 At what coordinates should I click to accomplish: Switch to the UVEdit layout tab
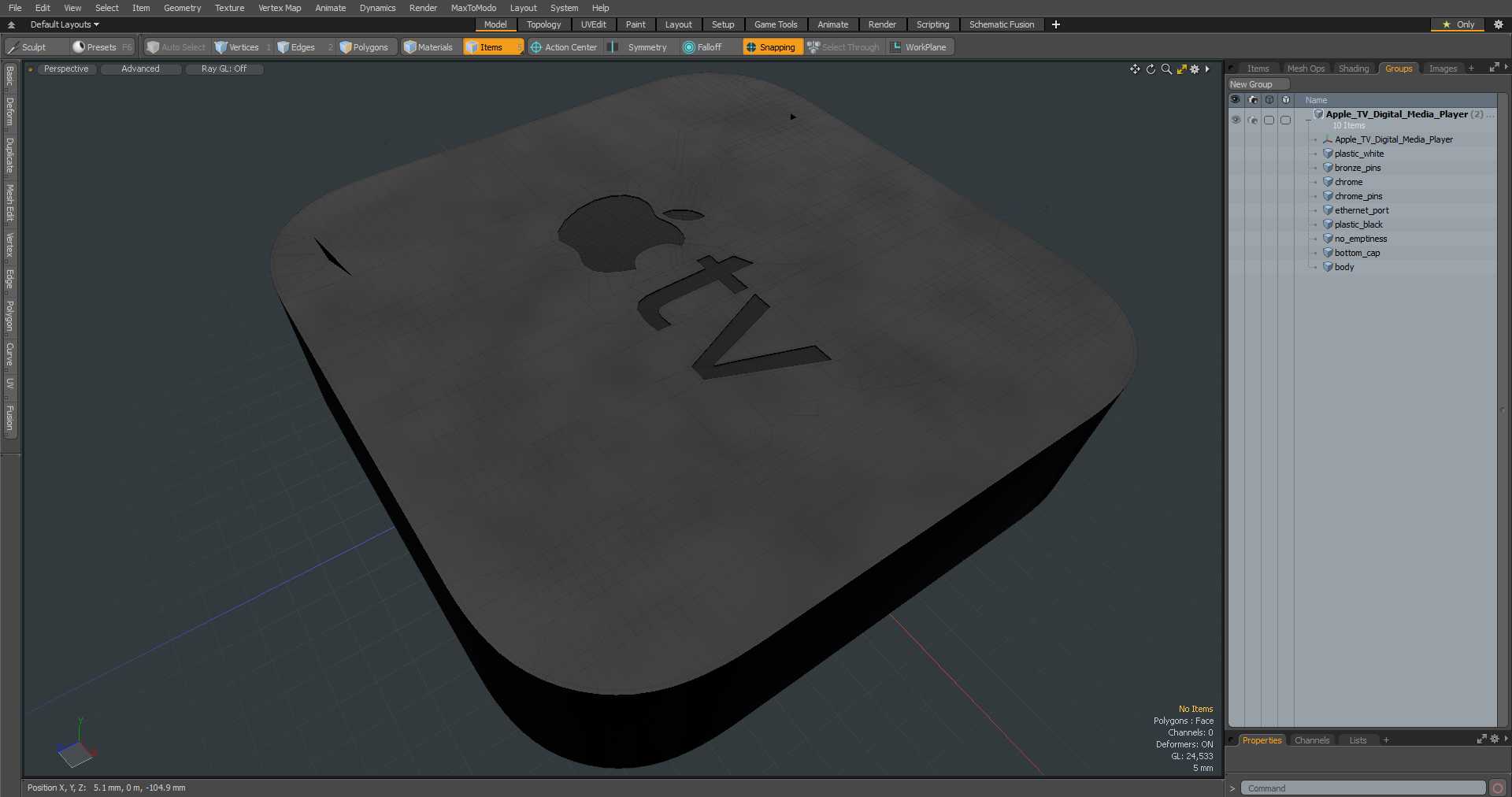coord(593,24)
